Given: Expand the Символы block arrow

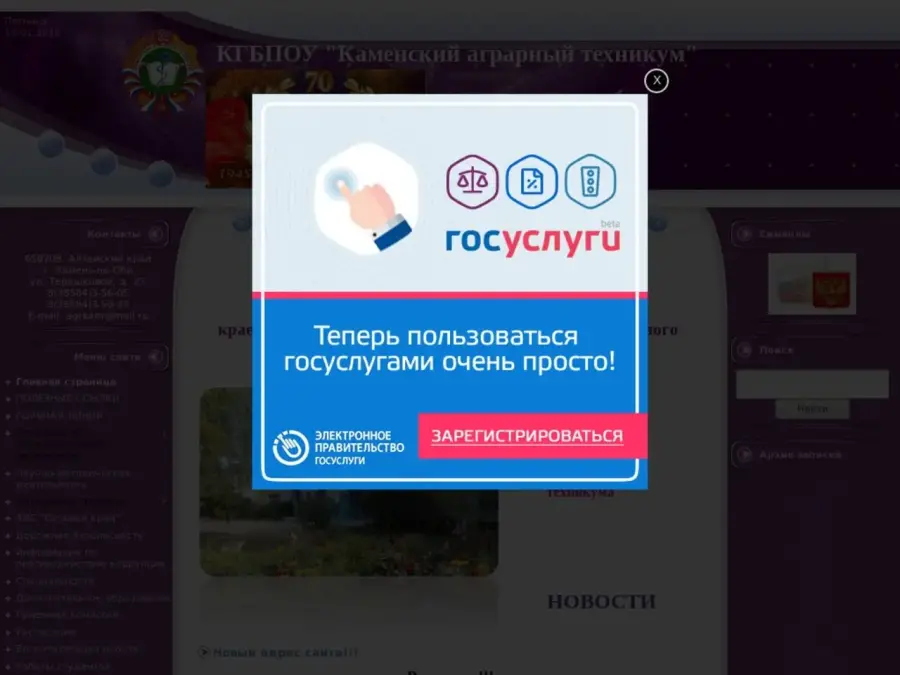Looking at the screenshot, I should (x=745, y=234).
